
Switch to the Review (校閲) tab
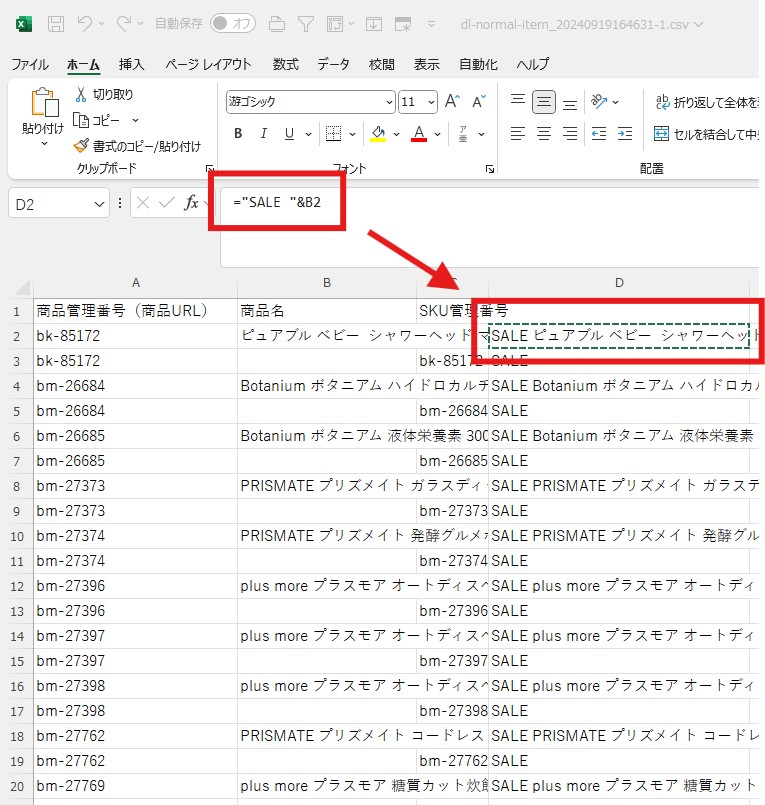click(x=381, y=64)
